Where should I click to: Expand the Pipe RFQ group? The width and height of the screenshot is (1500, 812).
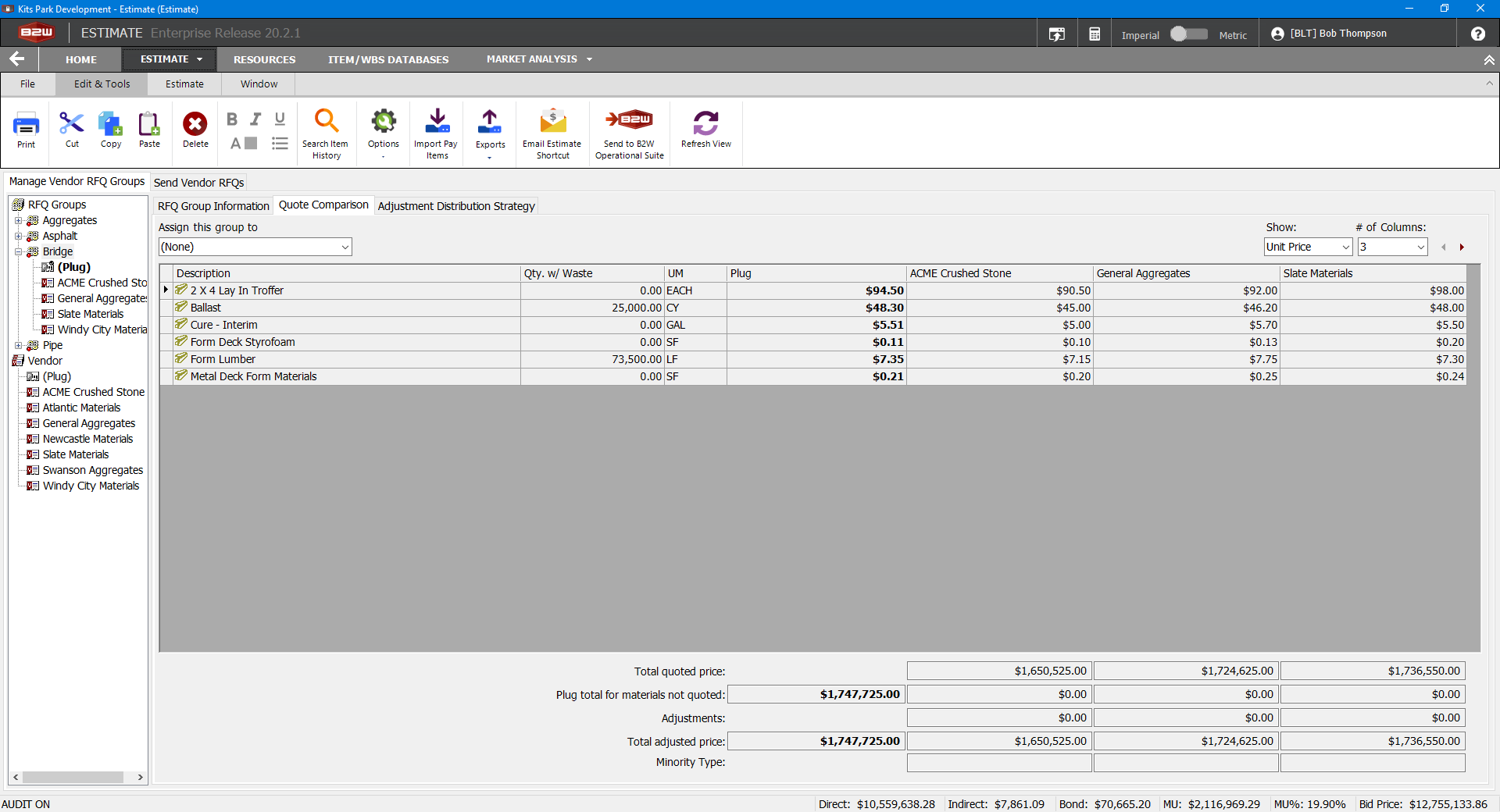click(x=18, y=345)
